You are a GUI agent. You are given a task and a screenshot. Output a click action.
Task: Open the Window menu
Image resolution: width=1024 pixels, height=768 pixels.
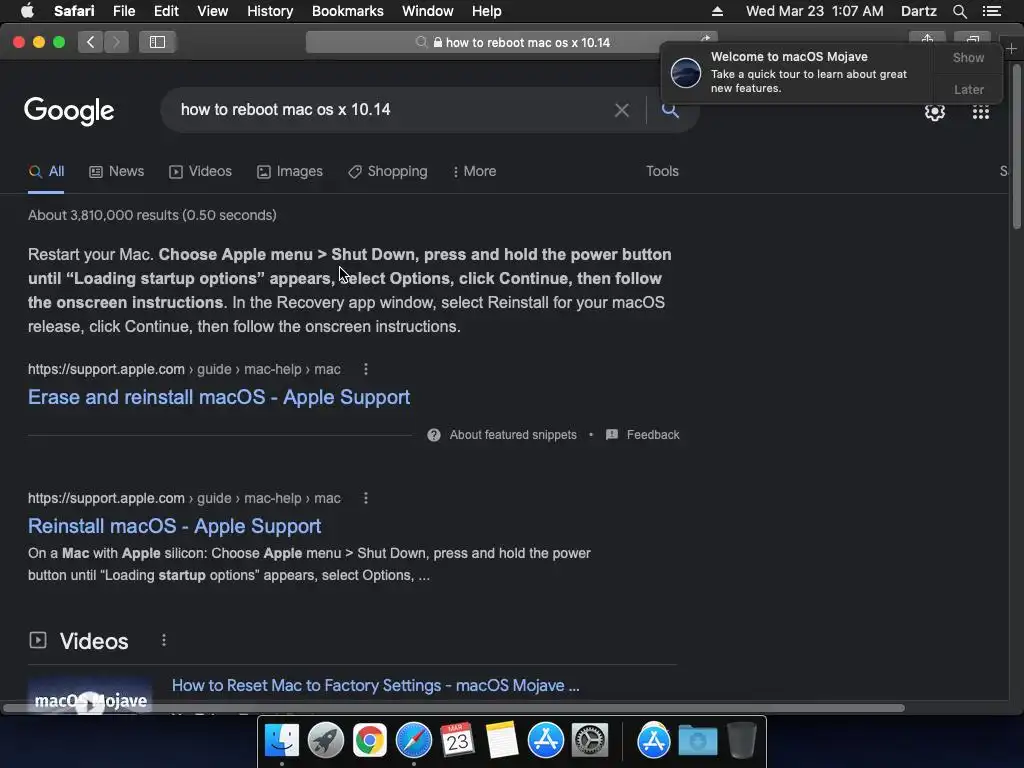point(427,11)
